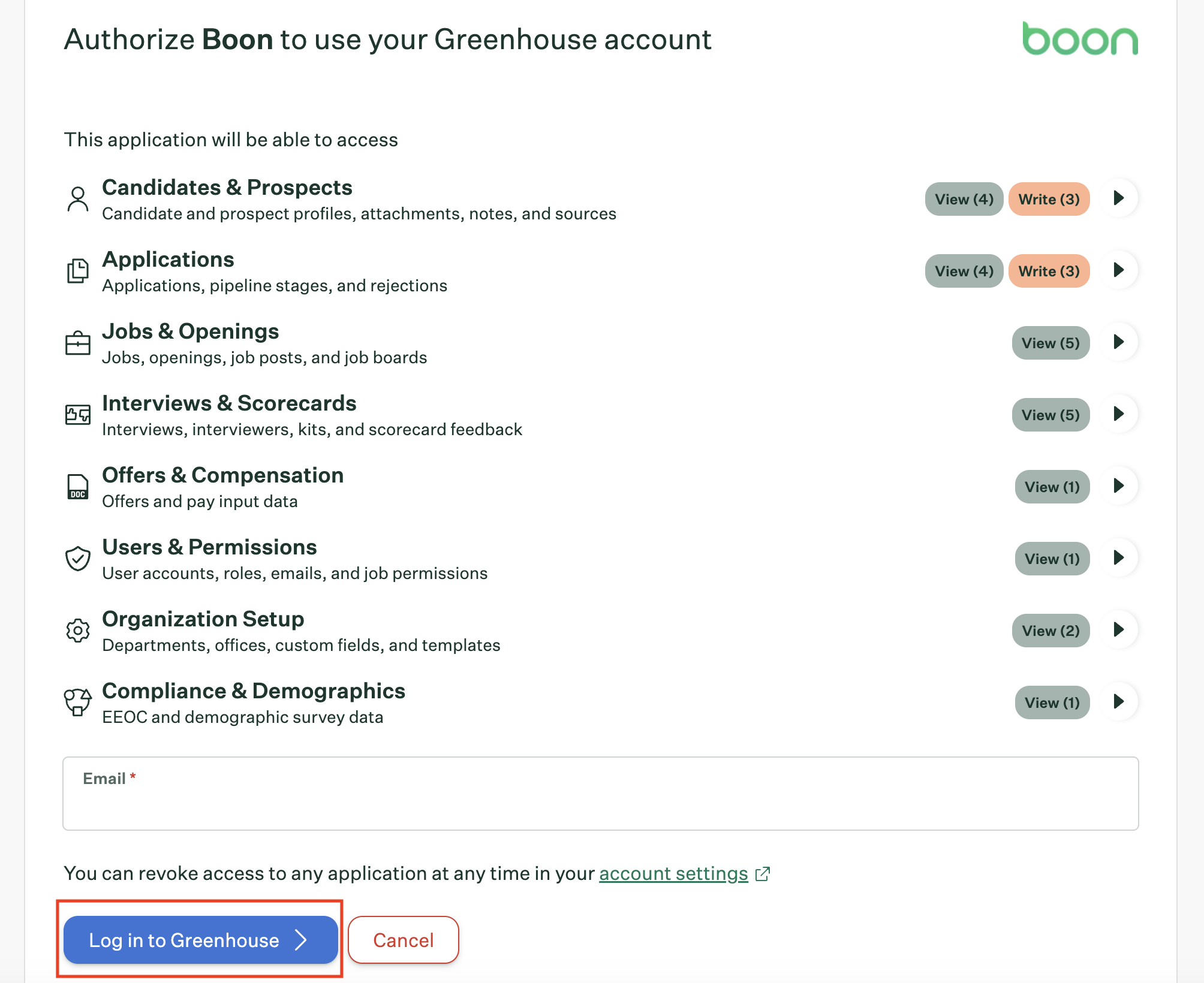Click the Candidates & Prospects person icon
This screenshot has height=983, width=1204.
coord(78,199)
